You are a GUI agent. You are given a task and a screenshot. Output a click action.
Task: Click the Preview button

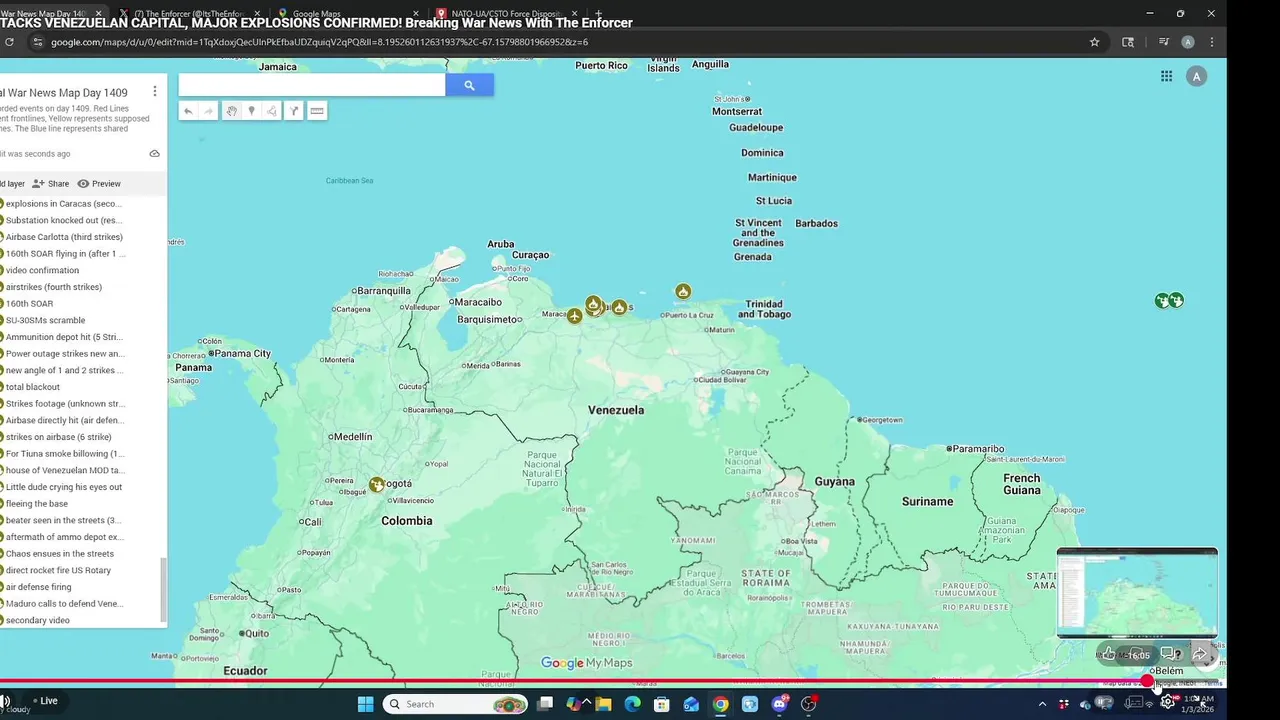click(99, 184)
